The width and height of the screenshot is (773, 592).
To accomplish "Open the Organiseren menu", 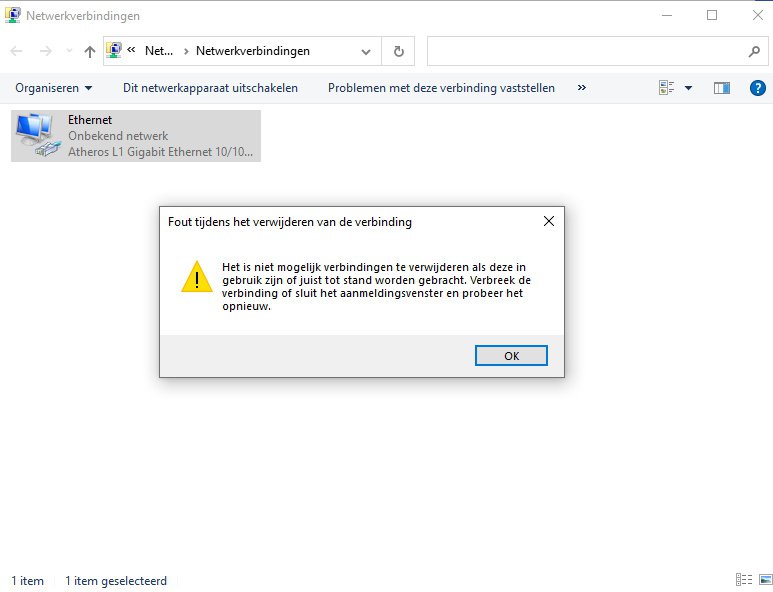I will click(x=53, y=88).
